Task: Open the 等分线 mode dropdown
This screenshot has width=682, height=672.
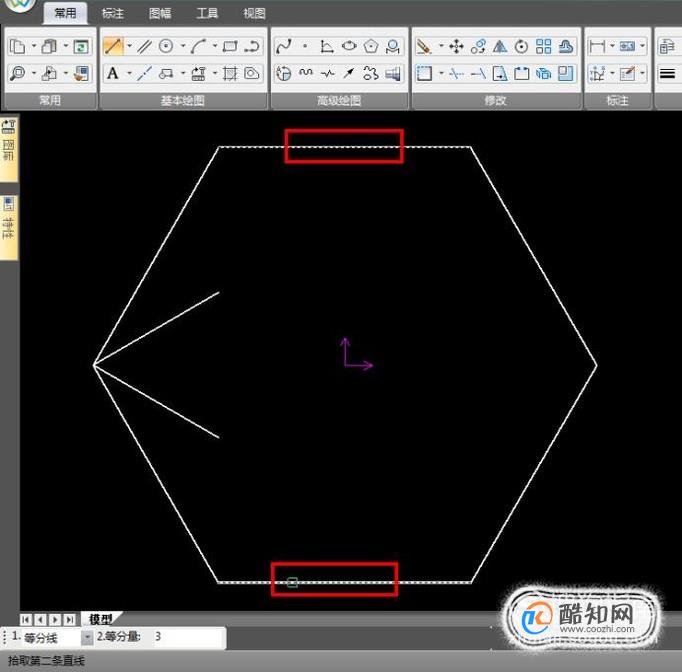Action: (87, 638)
